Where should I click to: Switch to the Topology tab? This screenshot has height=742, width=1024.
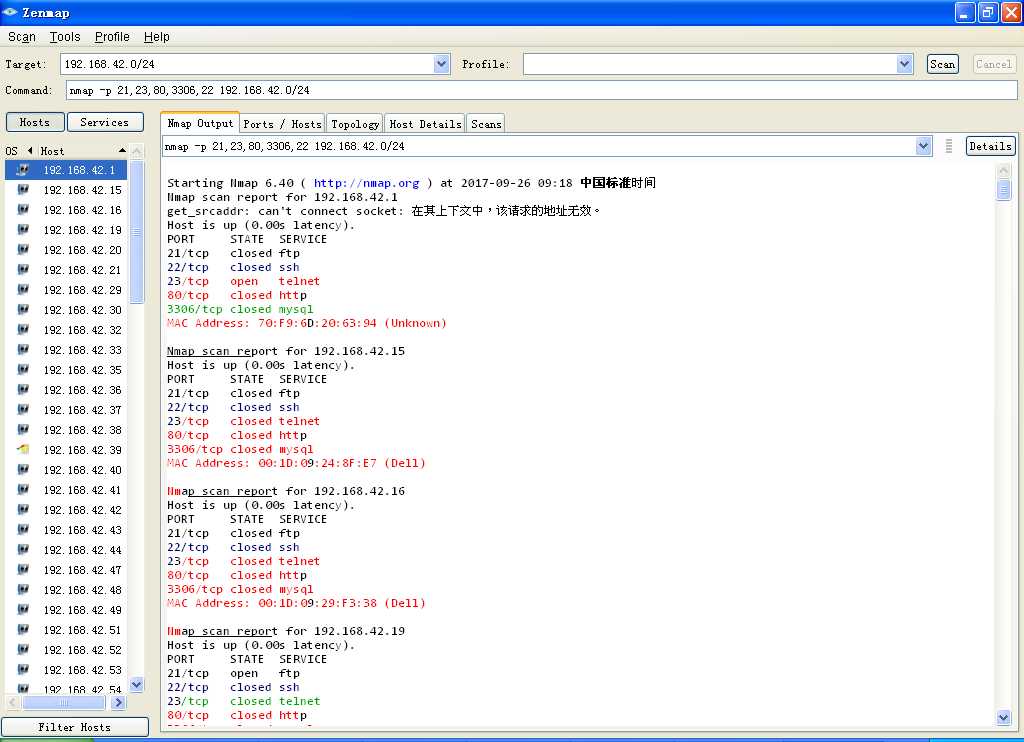[355, 124]
